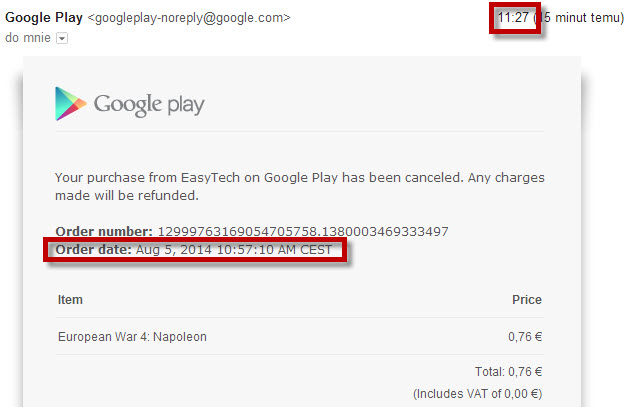Image resolution: width=628 pixels, height=407 pixels.
Task: Click 'made will be refunded' text line
Action: (x=127, y=195)
